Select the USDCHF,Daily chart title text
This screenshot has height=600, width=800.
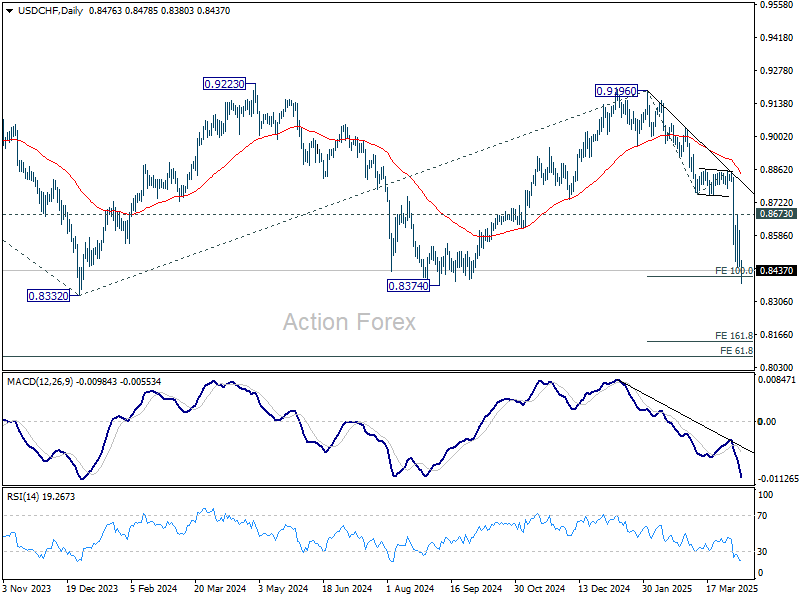pyautogui.click(x=50, y=11)
